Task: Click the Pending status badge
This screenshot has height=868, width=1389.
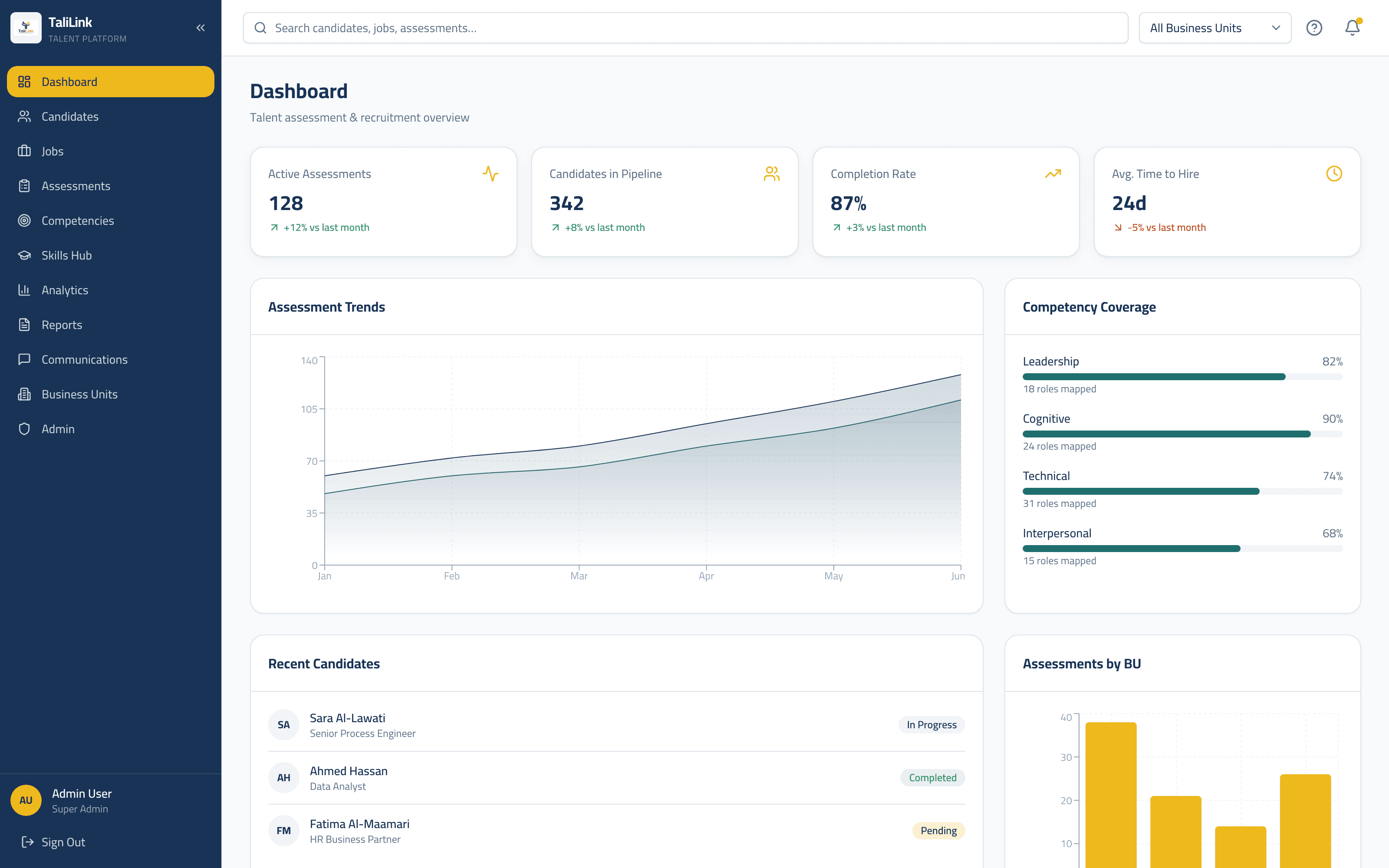Action: [x=938, y=831]
